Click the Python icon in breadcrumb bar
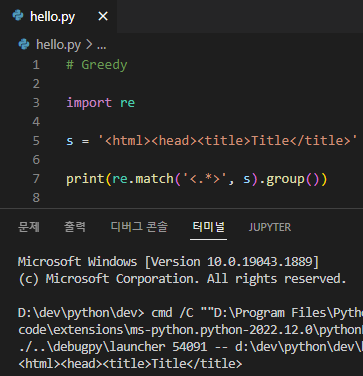 coord(24,44)
